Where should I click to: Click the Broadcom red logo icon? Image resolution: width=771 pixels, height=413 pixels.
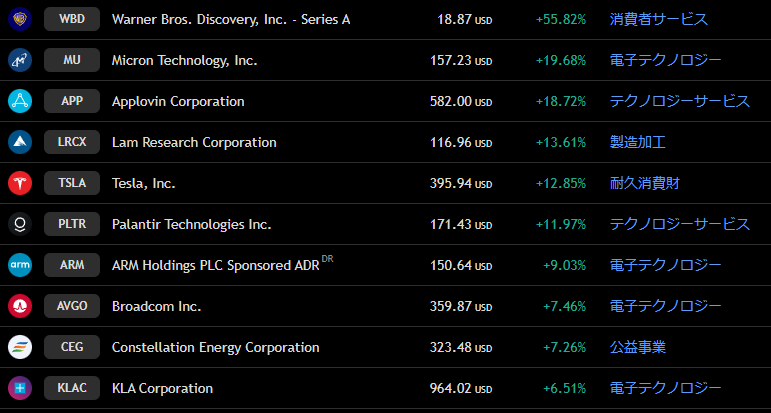[20, 306]
